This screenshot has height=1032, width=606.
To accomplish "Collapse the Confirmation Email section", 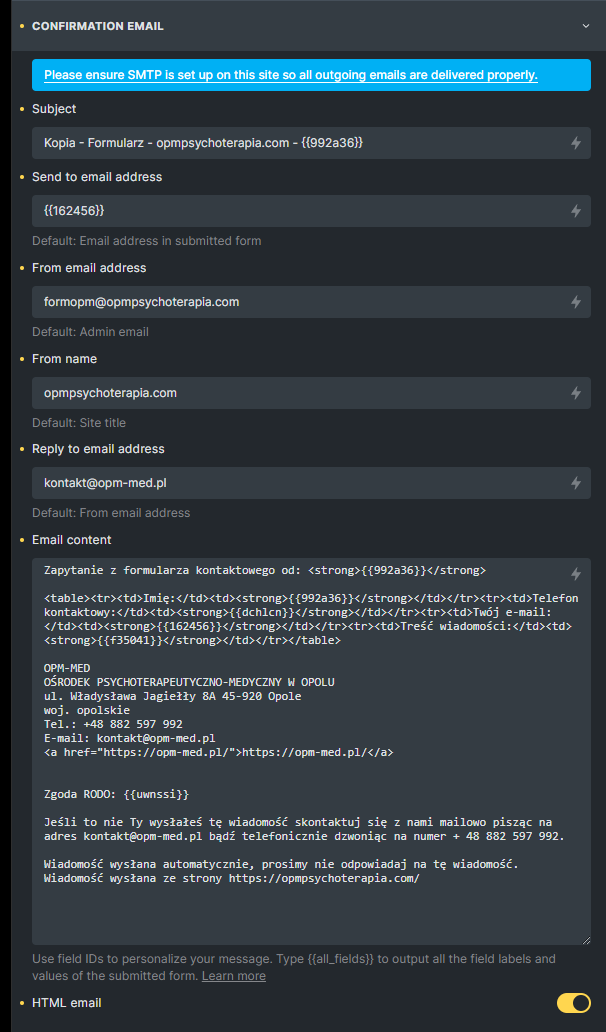I will 586,26.
